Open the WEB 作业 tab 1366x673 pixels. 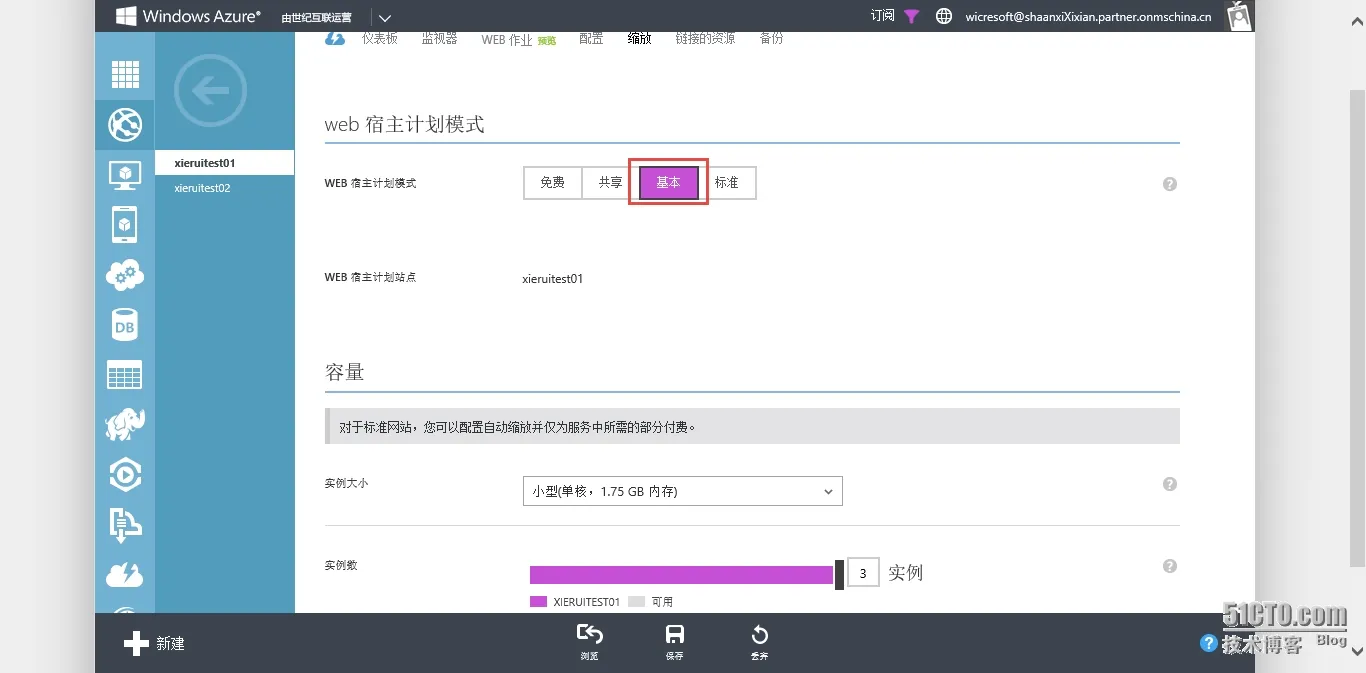[507, 39]
